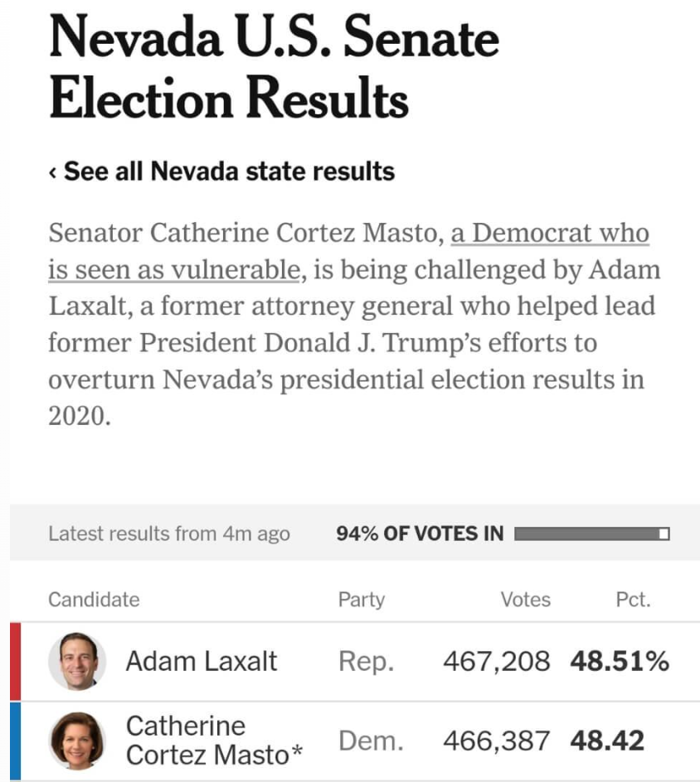700x782 pixels.
Task: Click the Catherine Cortez Masto candidate name
Action: coord(210,740)
